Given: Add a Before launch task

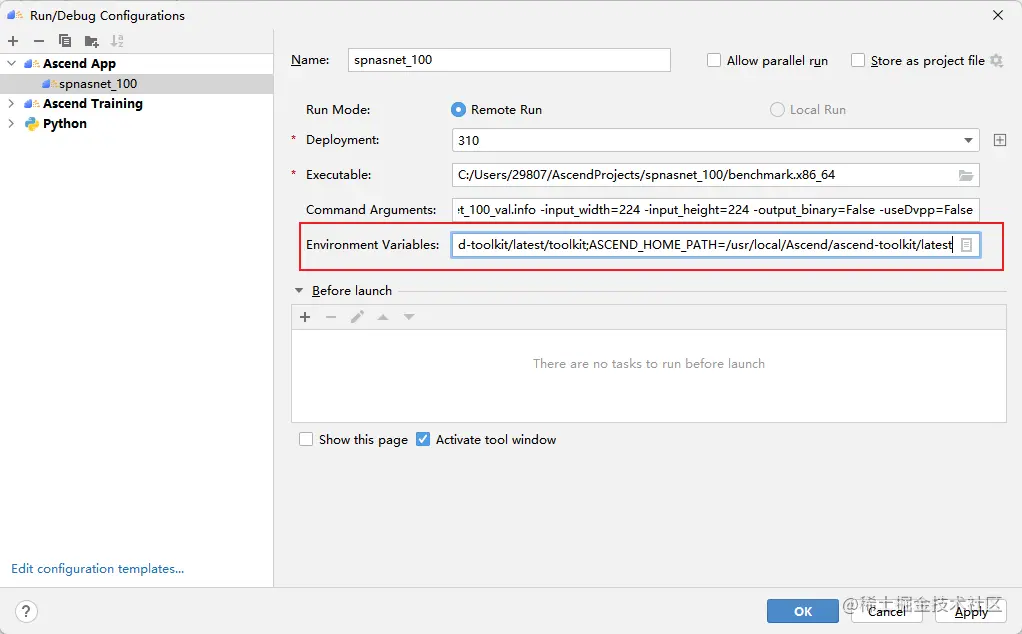Looking at the screenshot, I should [305, 317].
